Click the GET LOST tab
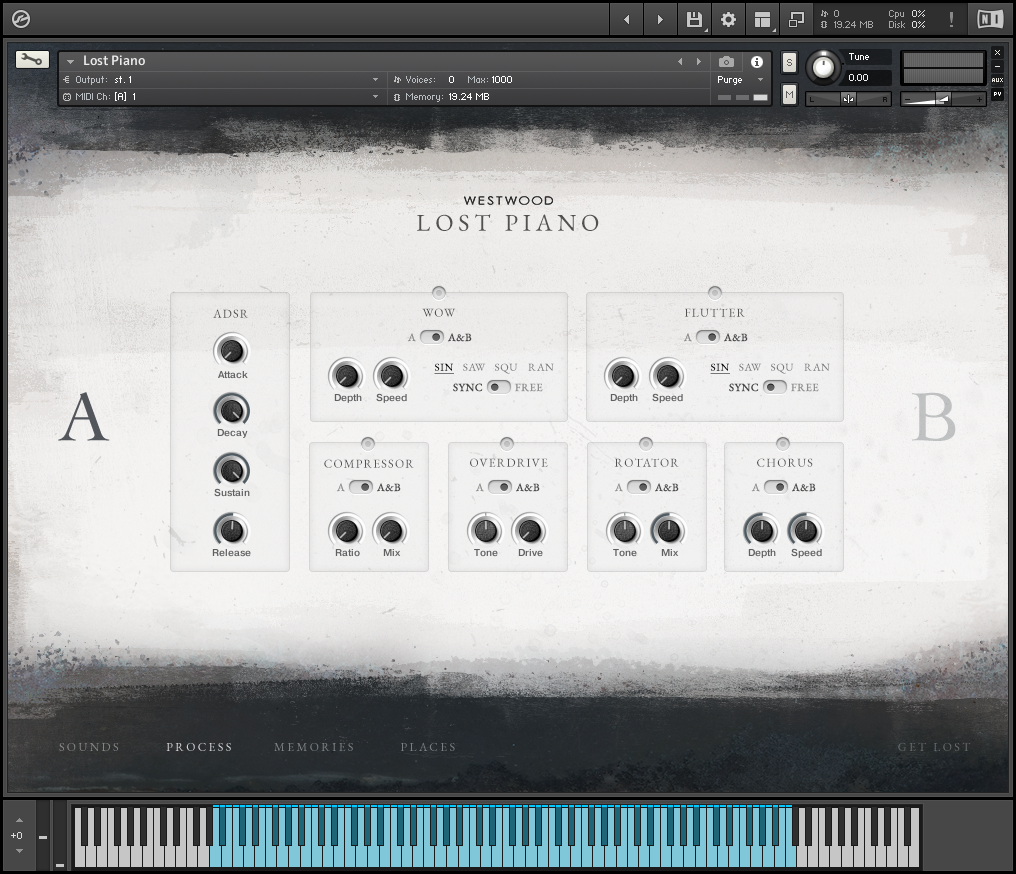Screen dimensions: 1016x874 (x=934, y=747)
